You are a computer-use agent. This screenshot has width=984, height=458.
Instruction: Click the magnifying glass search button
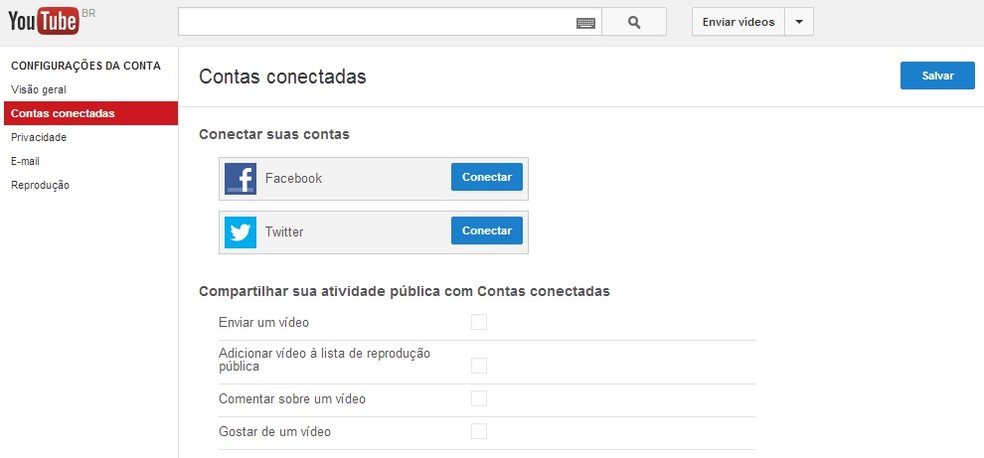tap(634, 22)
